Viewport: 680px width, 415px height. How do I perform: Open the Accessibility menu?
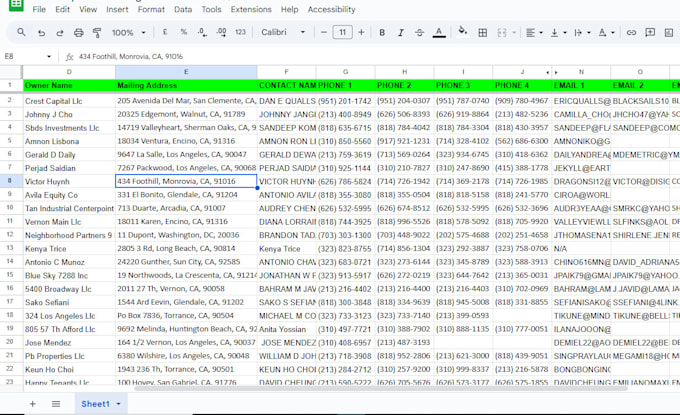point(331,10)
